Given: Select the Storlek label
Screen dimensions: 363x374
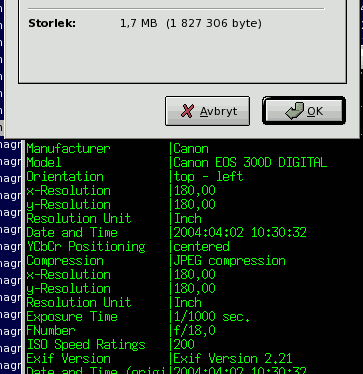Looking at the screenshot, I should coord(52,24).
